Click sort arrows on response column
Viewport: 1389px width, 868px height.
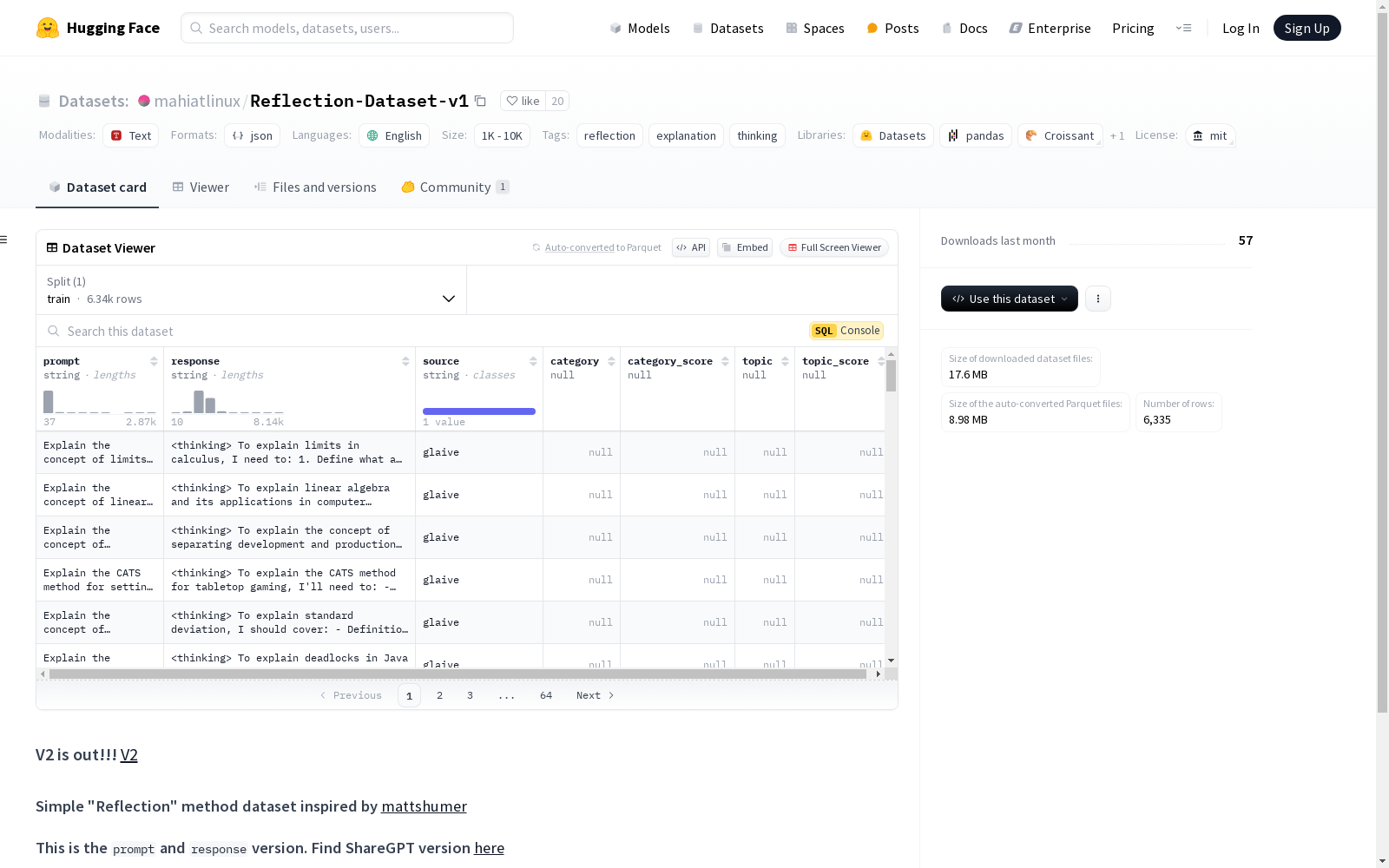pos(405,361)
